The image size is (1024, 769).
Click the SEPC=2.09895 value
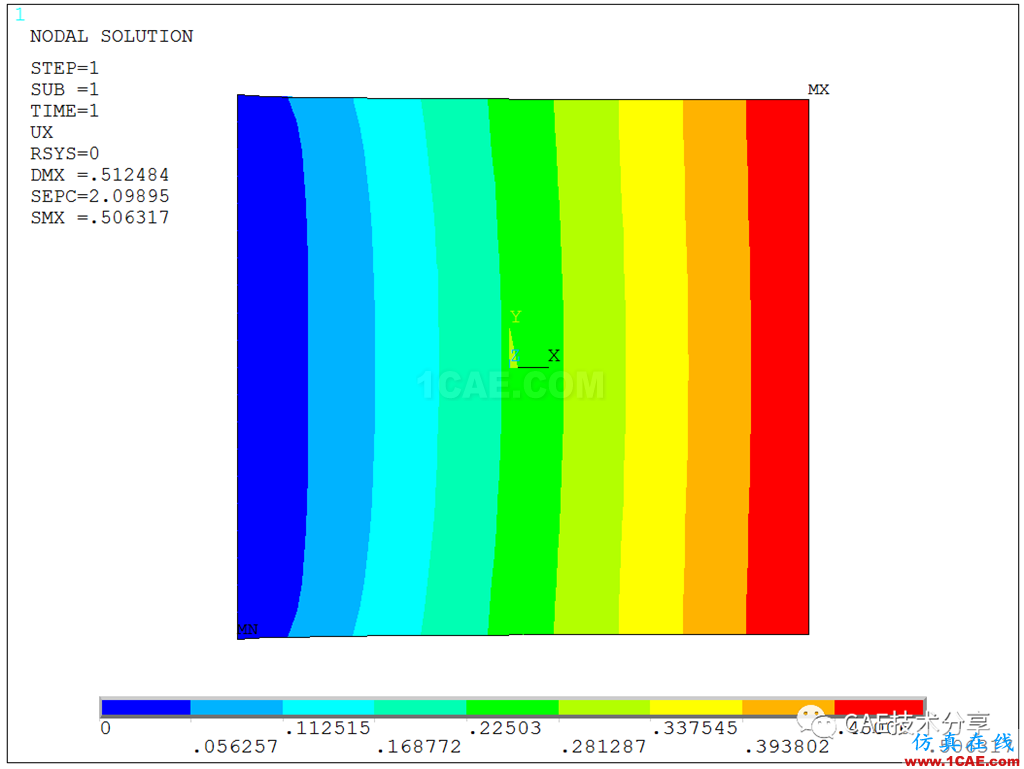[99, 196]
